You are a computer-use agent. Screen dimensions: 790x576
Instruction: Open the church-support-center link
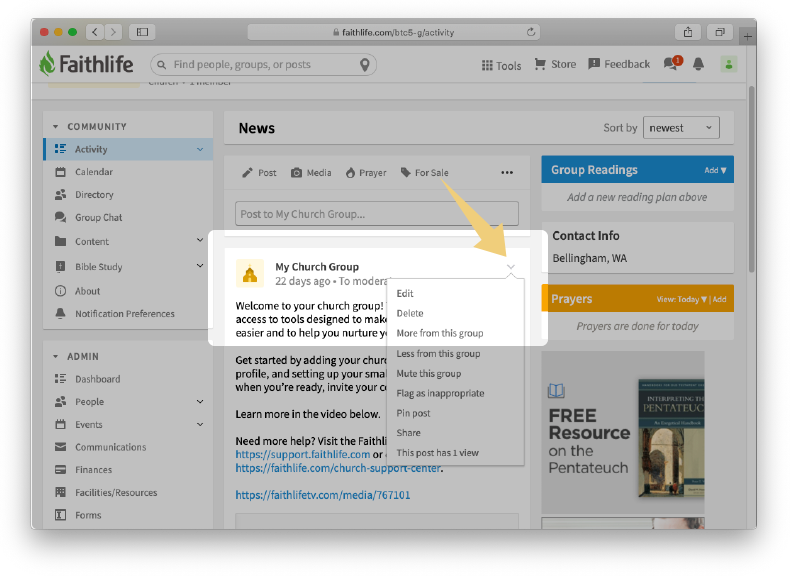[x=338, y=468]
